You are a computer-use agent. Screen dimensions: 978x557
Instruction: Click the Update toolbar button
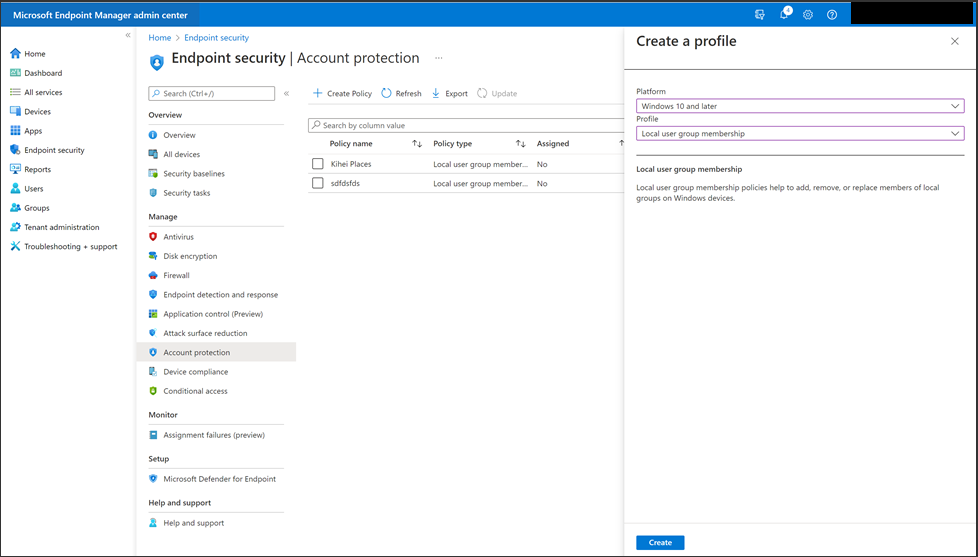click(497, 94)
